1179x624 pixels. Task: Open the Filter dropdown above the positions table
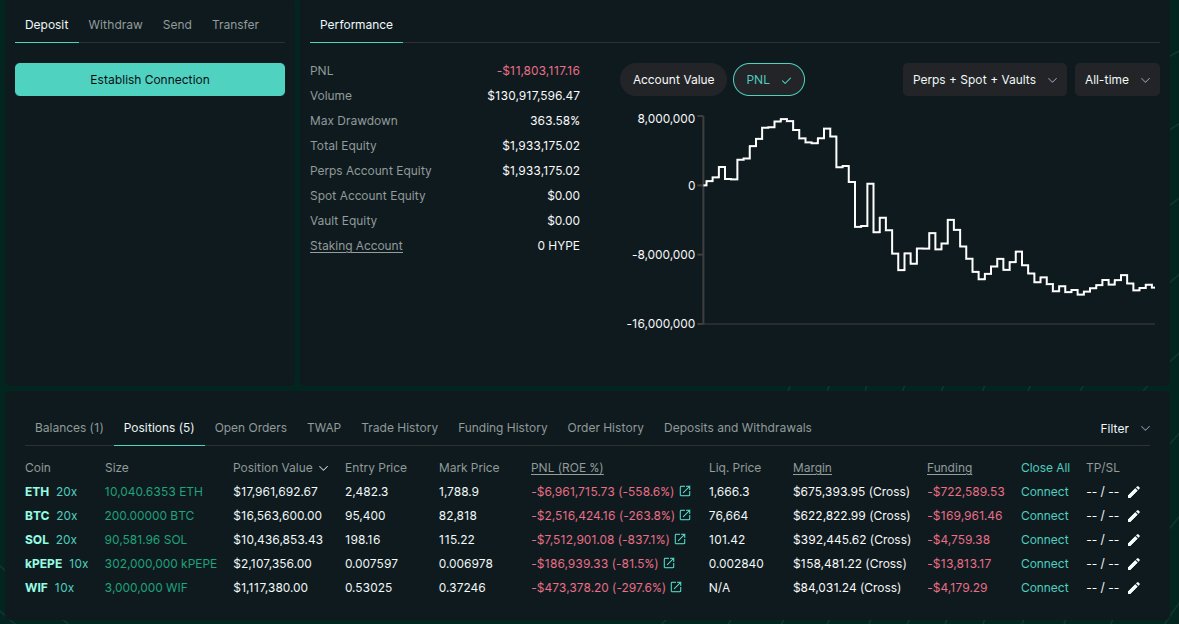click(1123, 428)
